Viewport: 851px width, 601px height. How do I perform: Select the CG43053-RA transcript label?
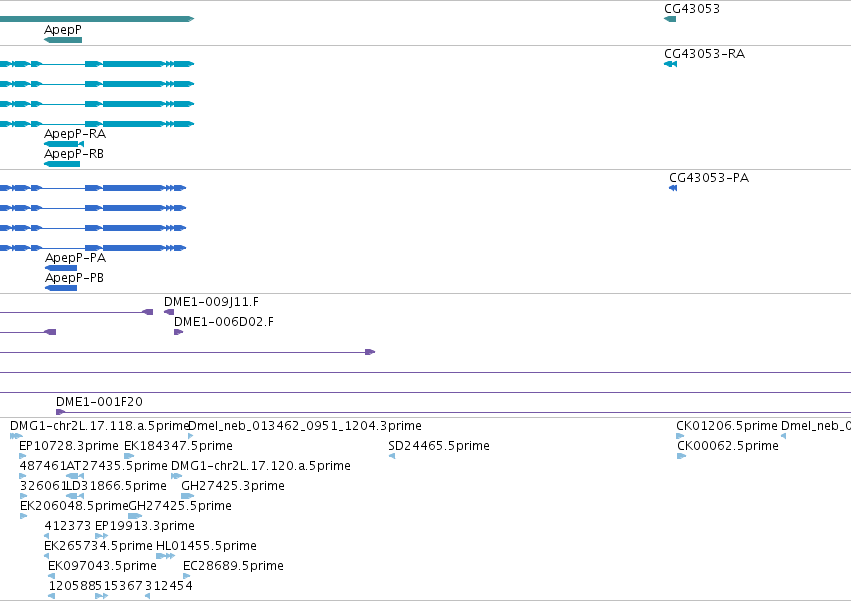click(x=704, y=54)
